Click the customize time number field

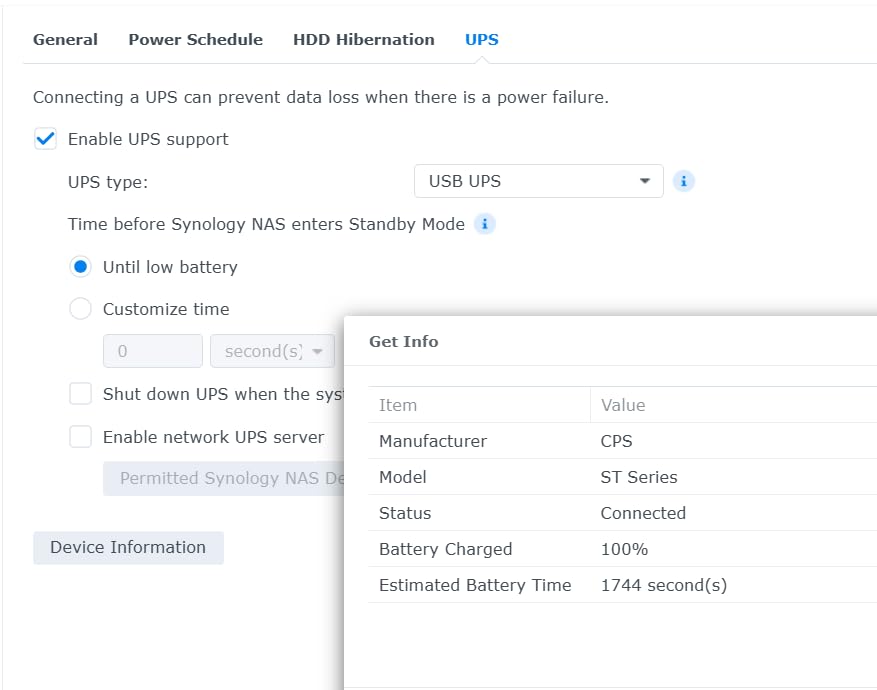click(x=153, y=352)
